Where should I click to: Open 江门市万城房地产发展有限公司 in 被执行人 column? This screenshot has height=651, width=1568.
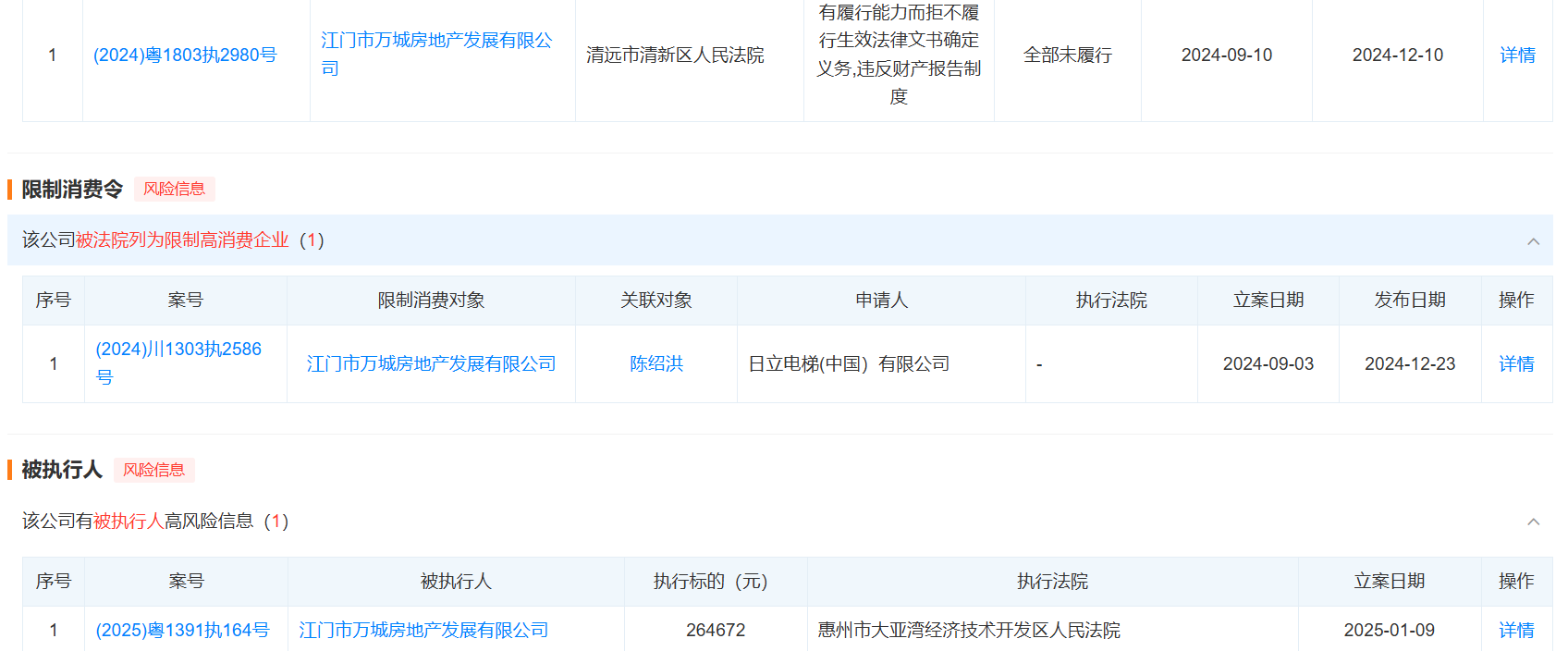[423, 631]
